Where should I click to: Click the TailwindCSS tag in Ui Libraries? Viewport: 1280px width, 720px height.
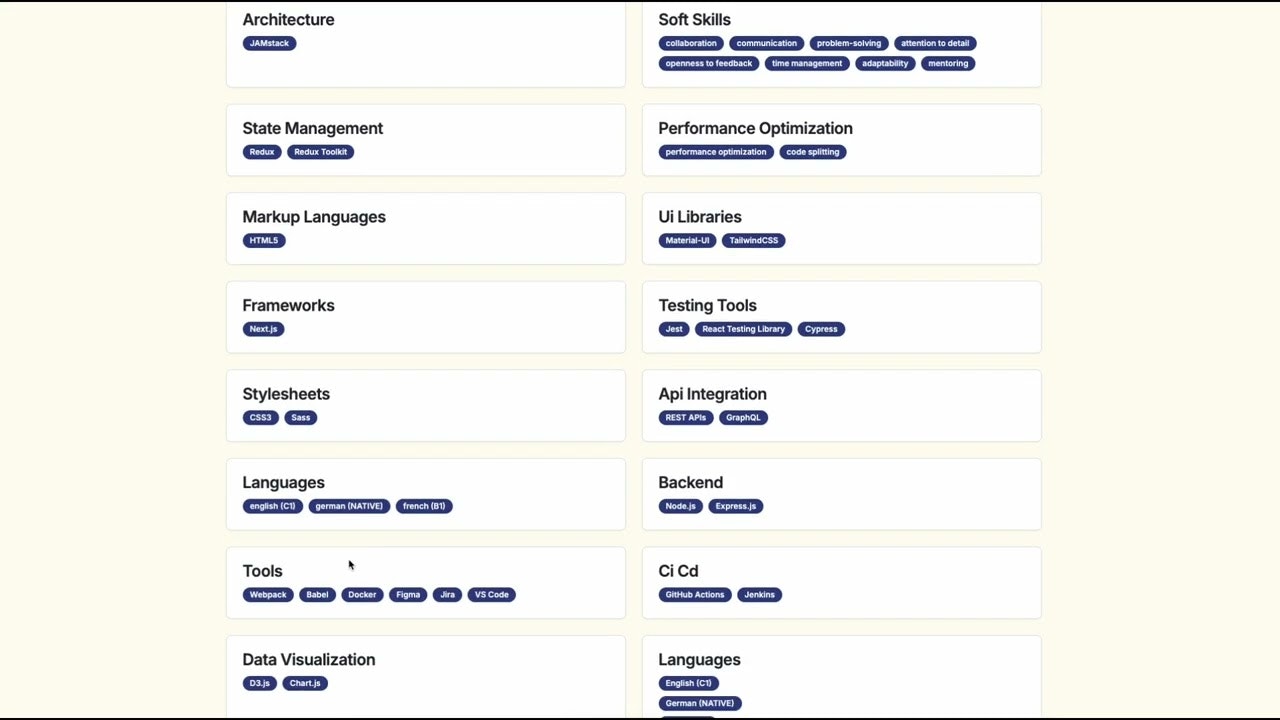(754, 240)
